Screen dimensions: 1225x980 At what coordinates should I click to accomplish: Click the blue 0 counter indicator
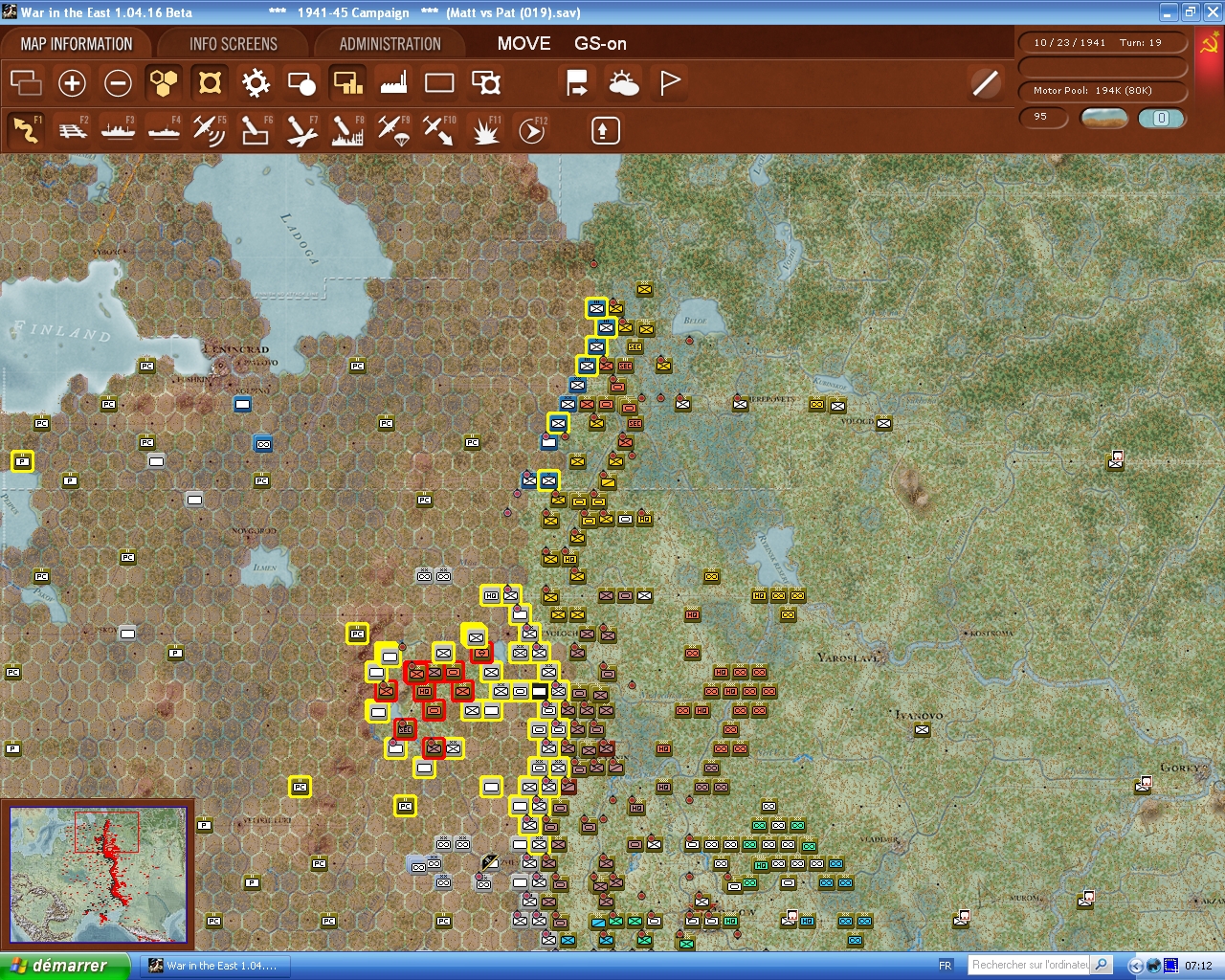point(1162,118)
